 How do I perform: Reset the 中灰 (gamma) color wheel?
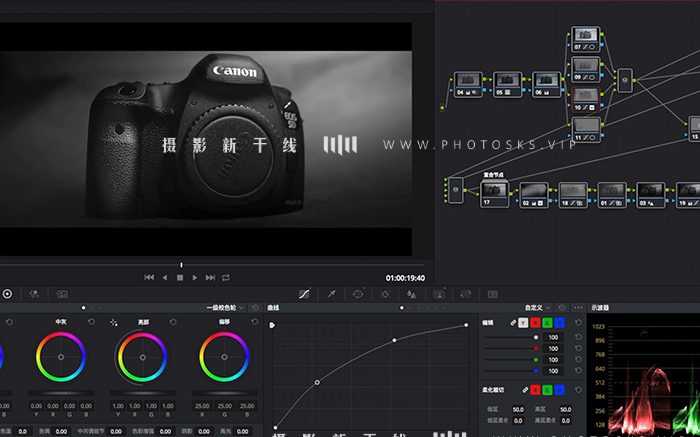click(92, 322)
